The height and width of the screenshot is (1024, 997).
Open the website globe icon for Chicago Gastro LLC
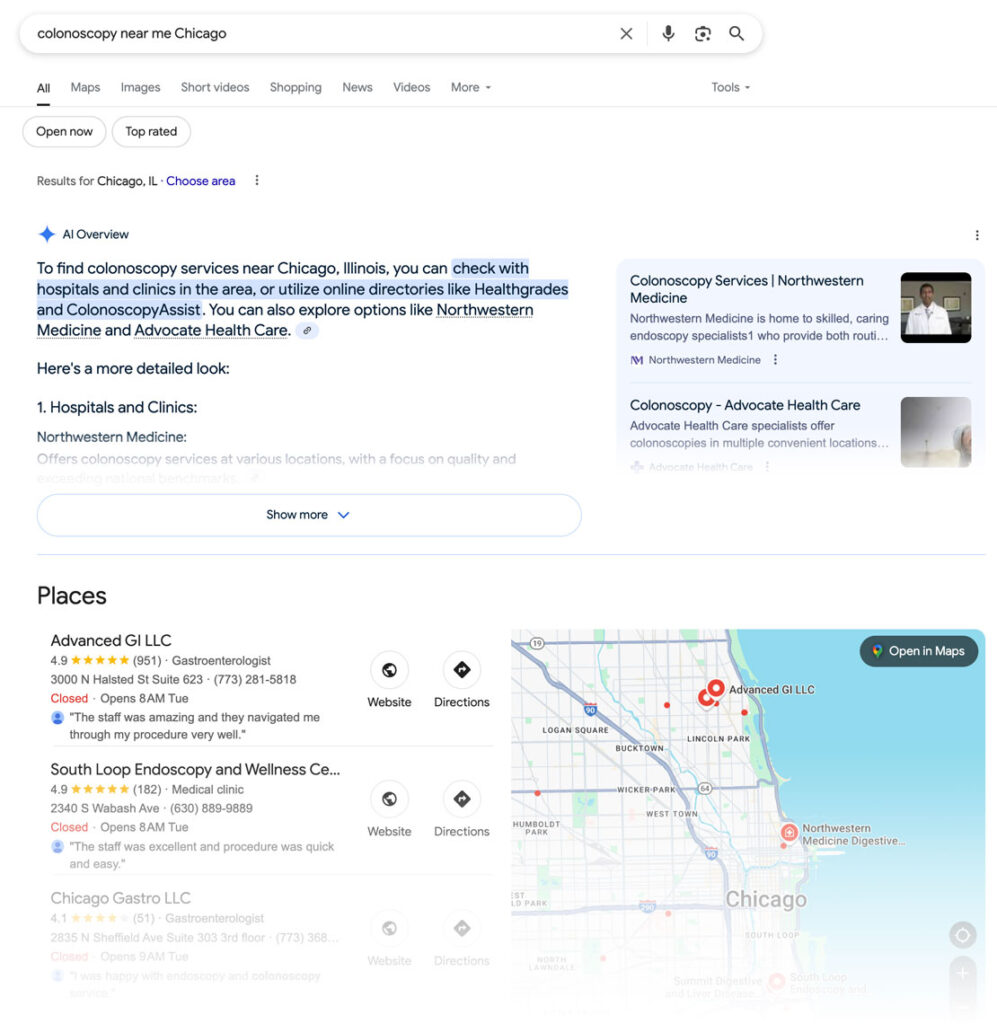point(389,929)
